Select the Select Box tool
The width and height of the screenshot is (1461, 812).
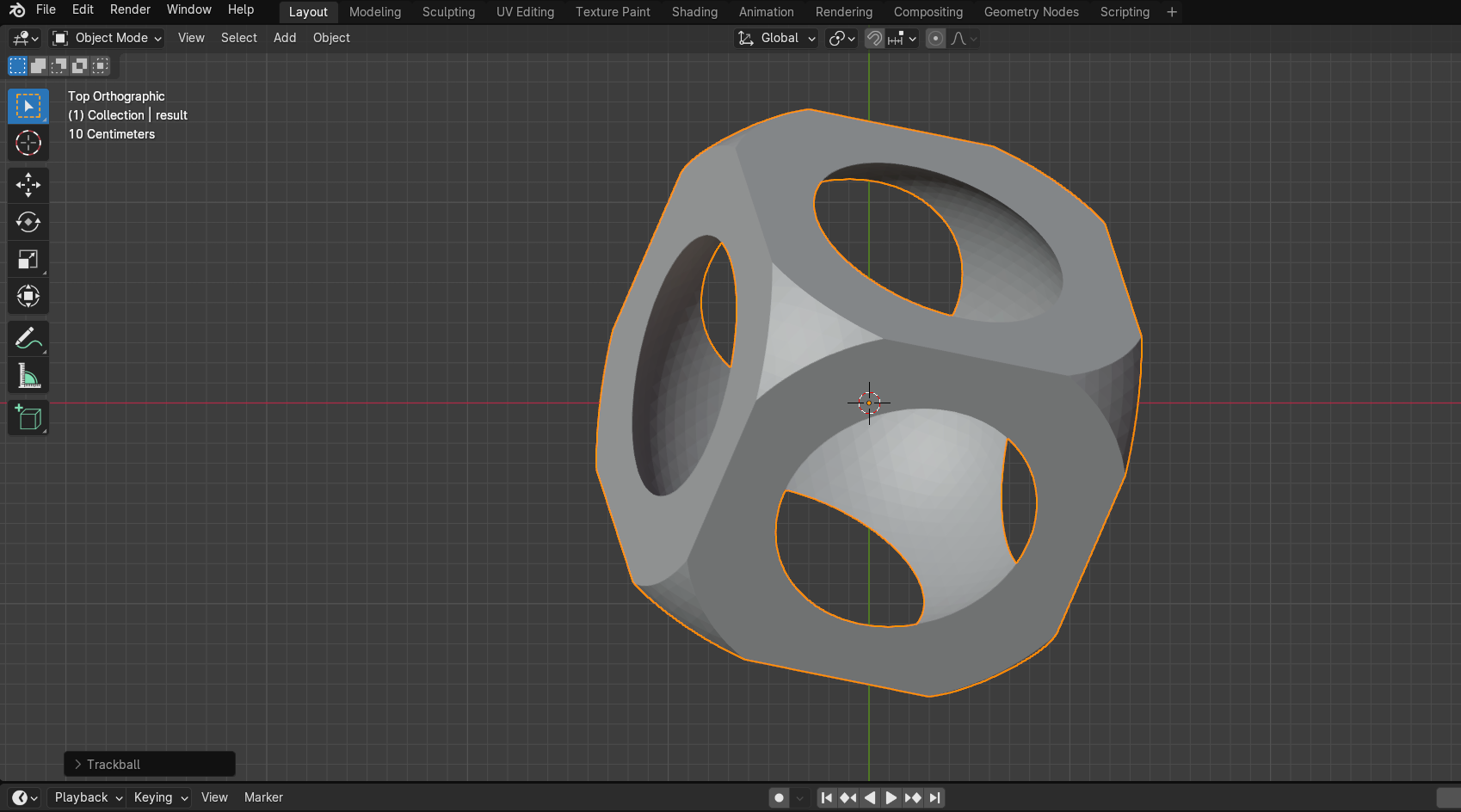click(x=28, y=106)
